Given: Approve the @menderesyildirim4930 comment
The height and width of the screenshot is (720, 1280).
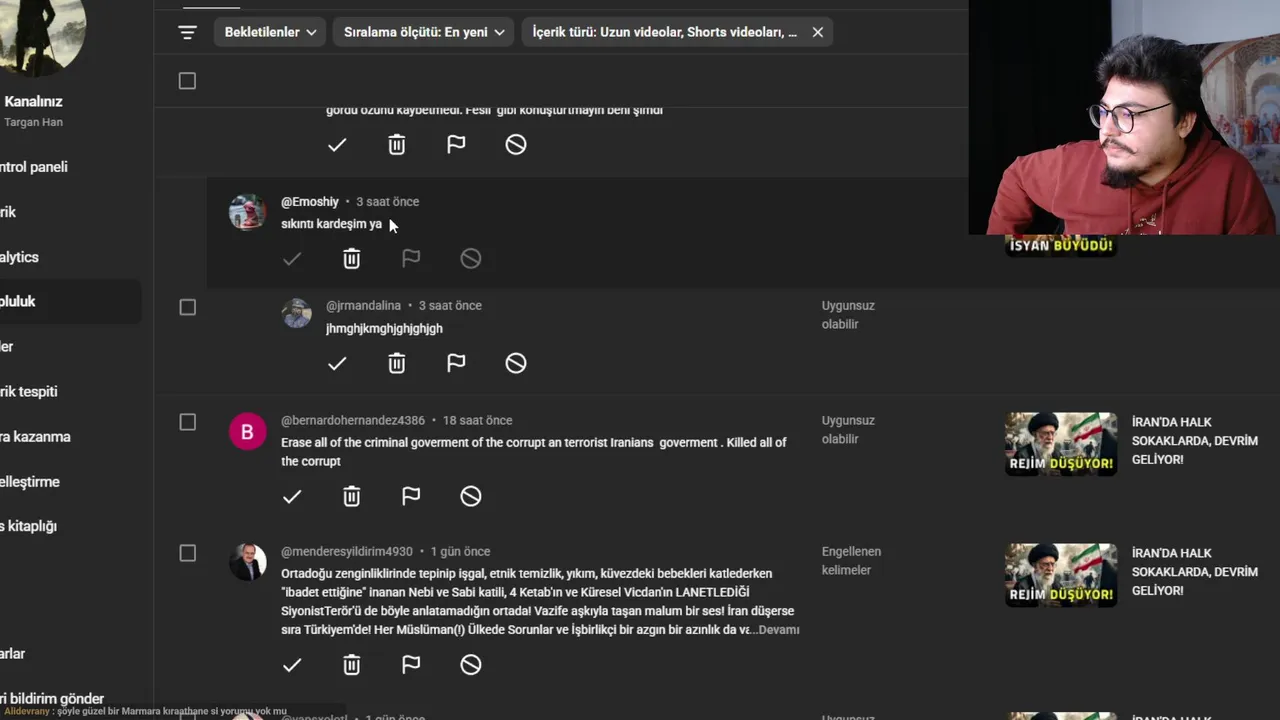Looking at the screenshot, I should (x=292, y=664).
